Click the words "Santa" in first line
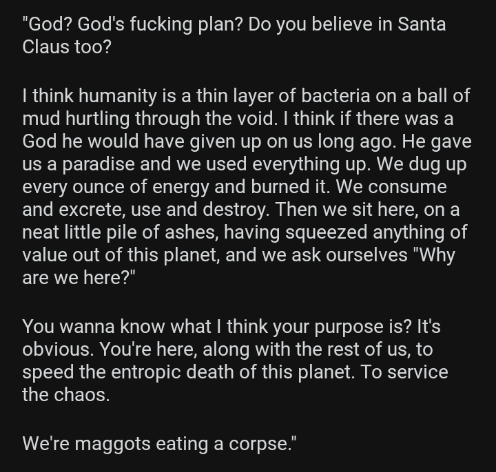Viewport: 496px width, 472px height. pyautogui.click(x=422, y=24)
